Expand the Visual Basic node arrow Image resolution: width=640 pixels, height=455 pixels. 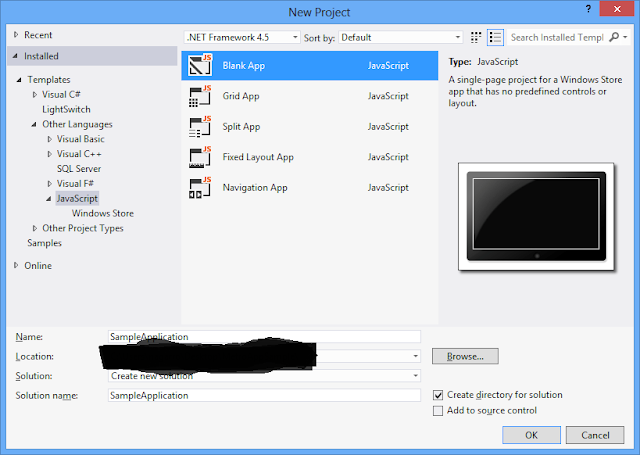(49, 139)
